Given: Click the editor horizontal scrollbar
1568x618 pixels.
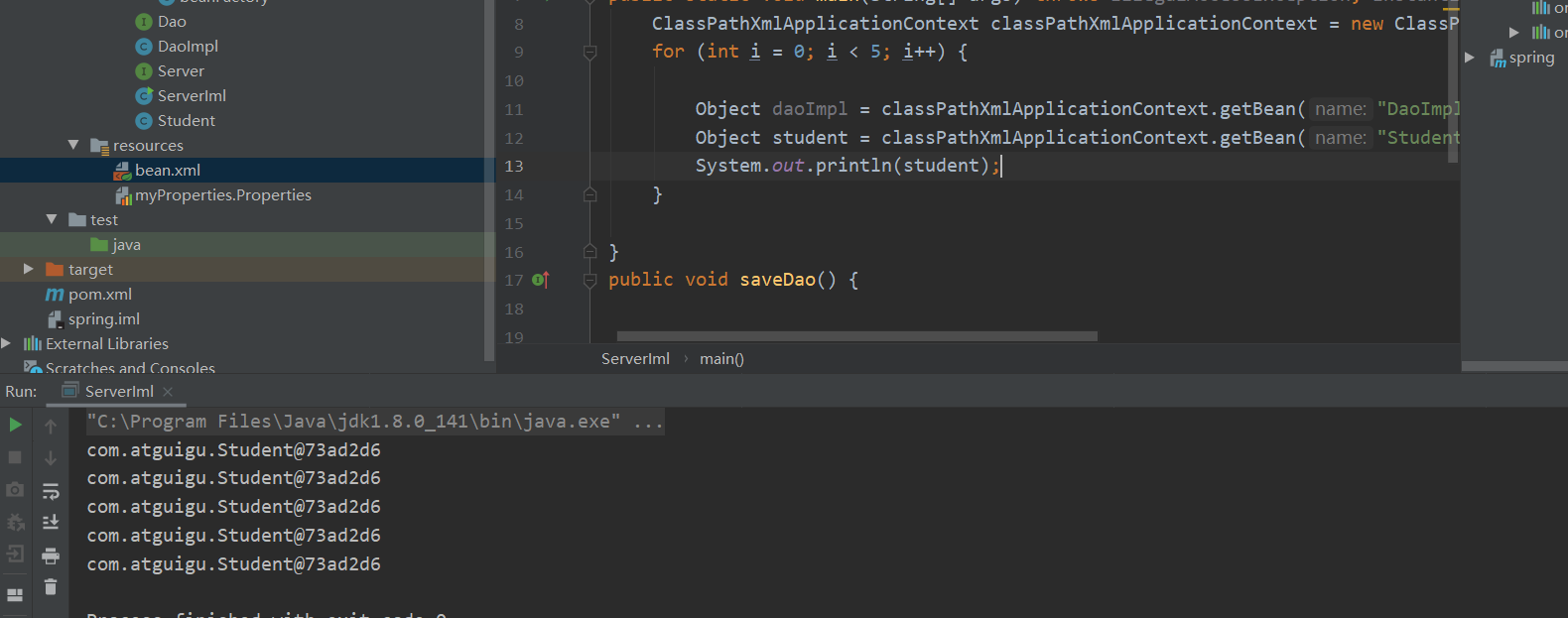Looking at the screenshot, I should [856, 336].
